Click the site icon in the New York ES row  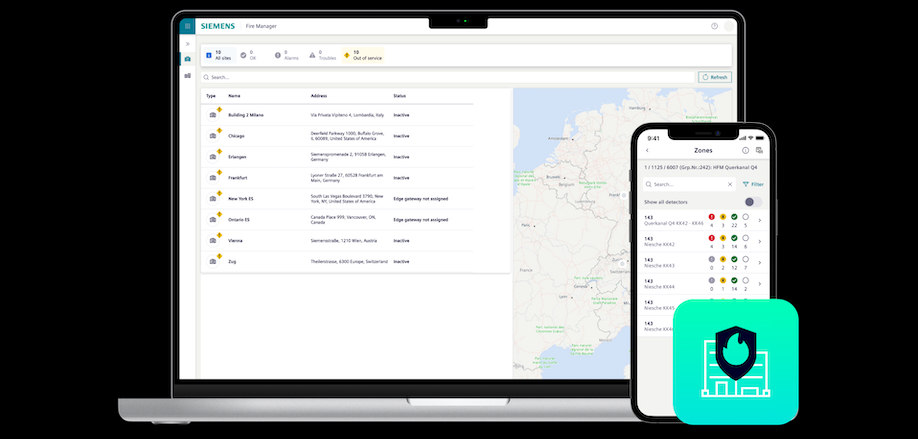tap(213, 199)
